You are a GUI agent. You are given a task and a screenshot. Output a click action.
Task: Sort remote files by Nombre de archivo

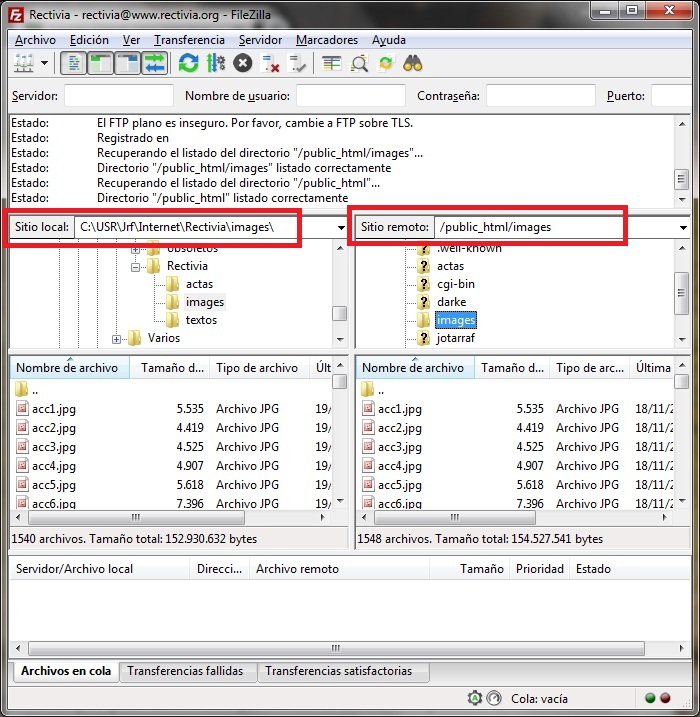point(412,368)
